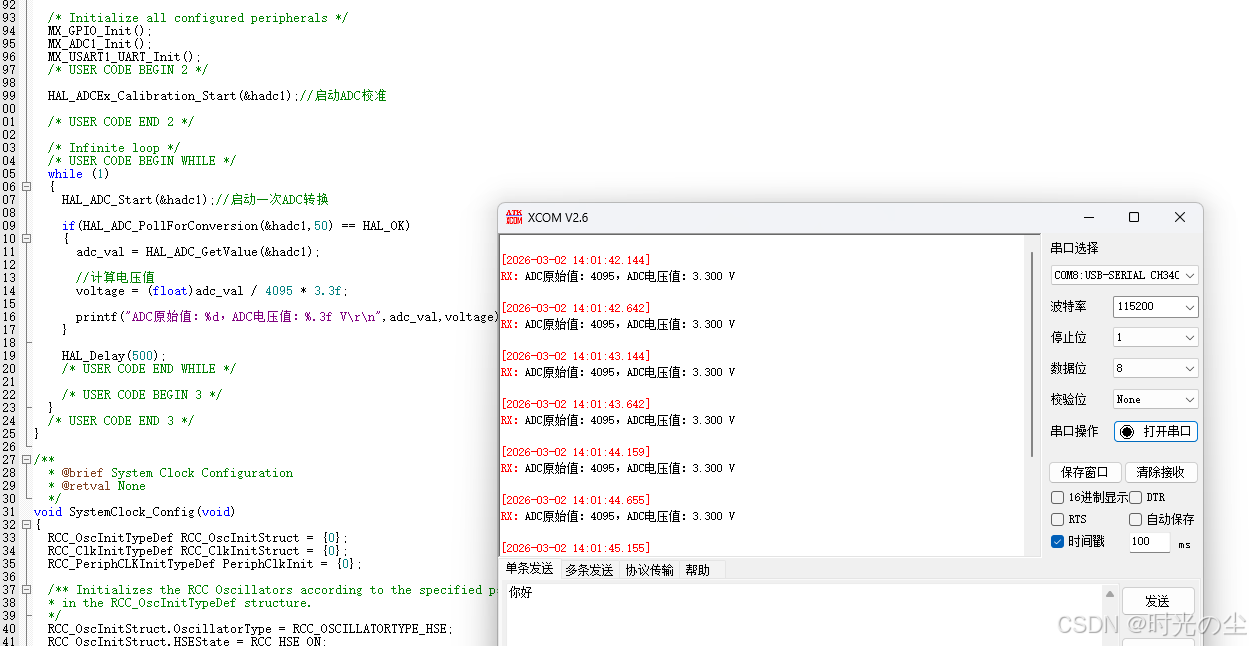Toggle the DTR checkbox
The width and height of the screenshot is (1251, 646).
[1136, 498]
